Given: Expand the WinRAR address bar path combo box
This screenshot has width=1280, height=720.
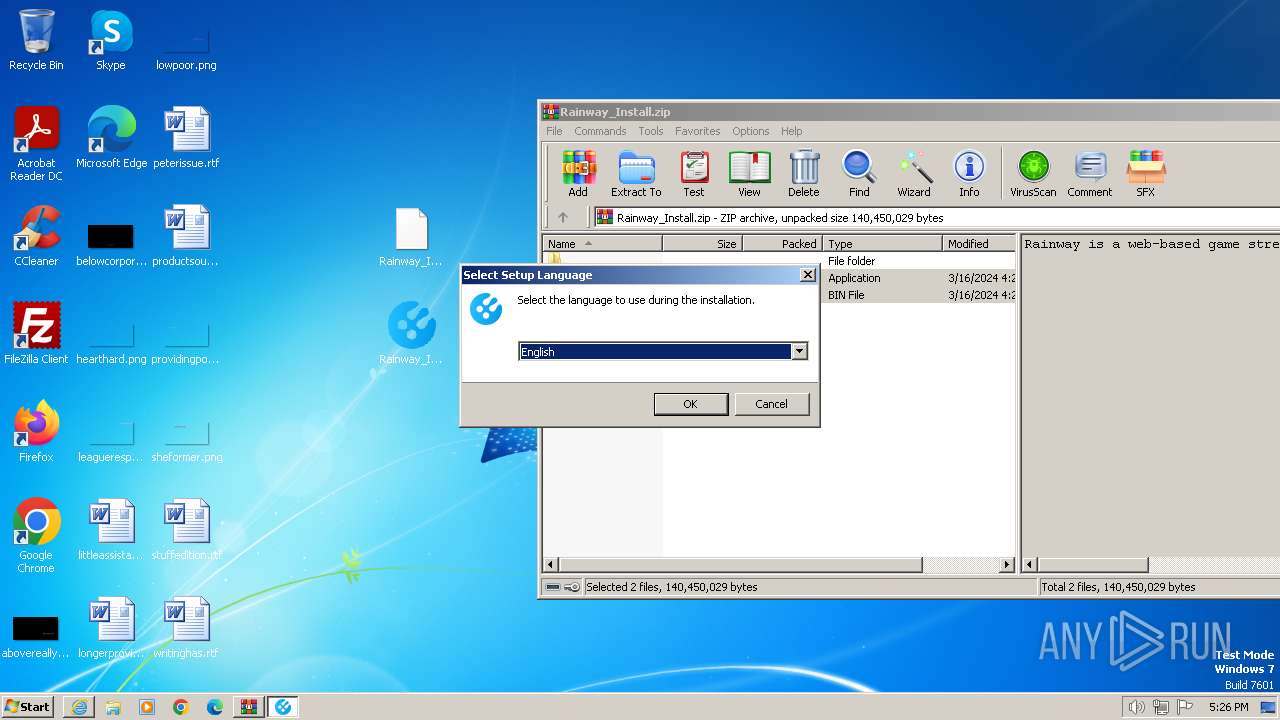Looking at the screenshot, I should 937,217.
